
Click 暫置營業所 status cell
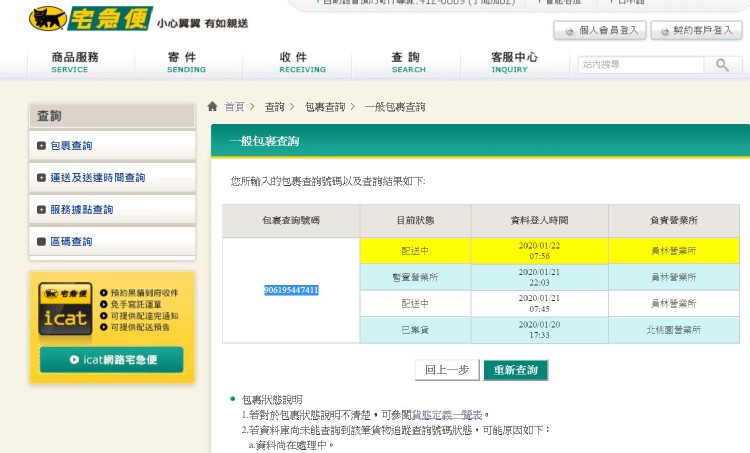coord(415,277)
